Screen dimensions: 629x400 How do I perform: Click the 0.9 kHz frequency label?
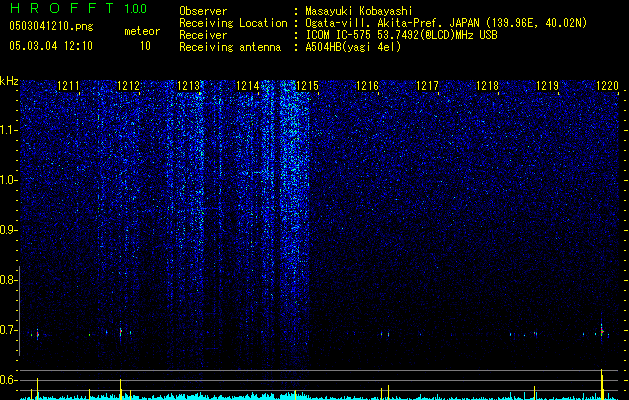click(x=8, y=230)
